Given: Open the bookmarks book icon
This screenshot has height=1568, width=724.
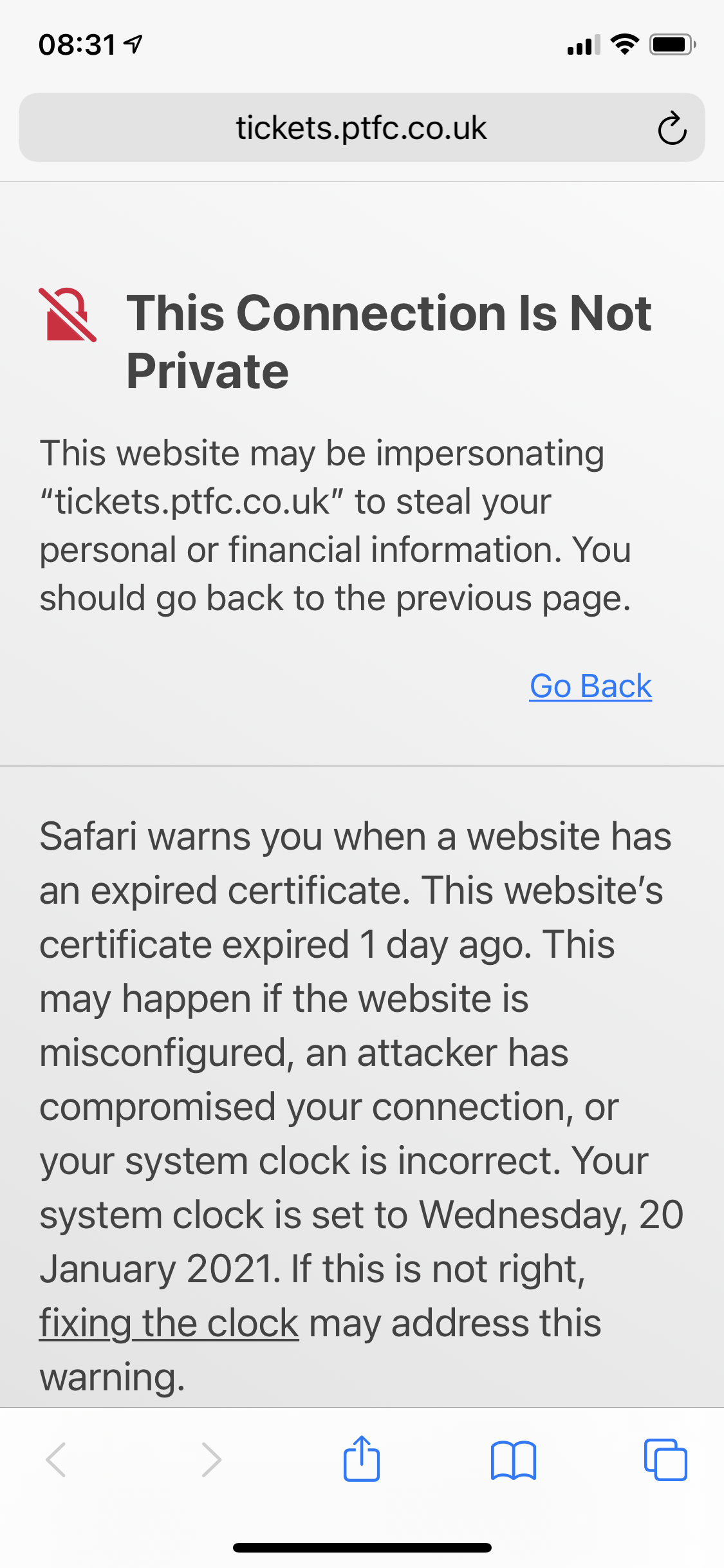Looking at the screenshot, I should 513,1460.
